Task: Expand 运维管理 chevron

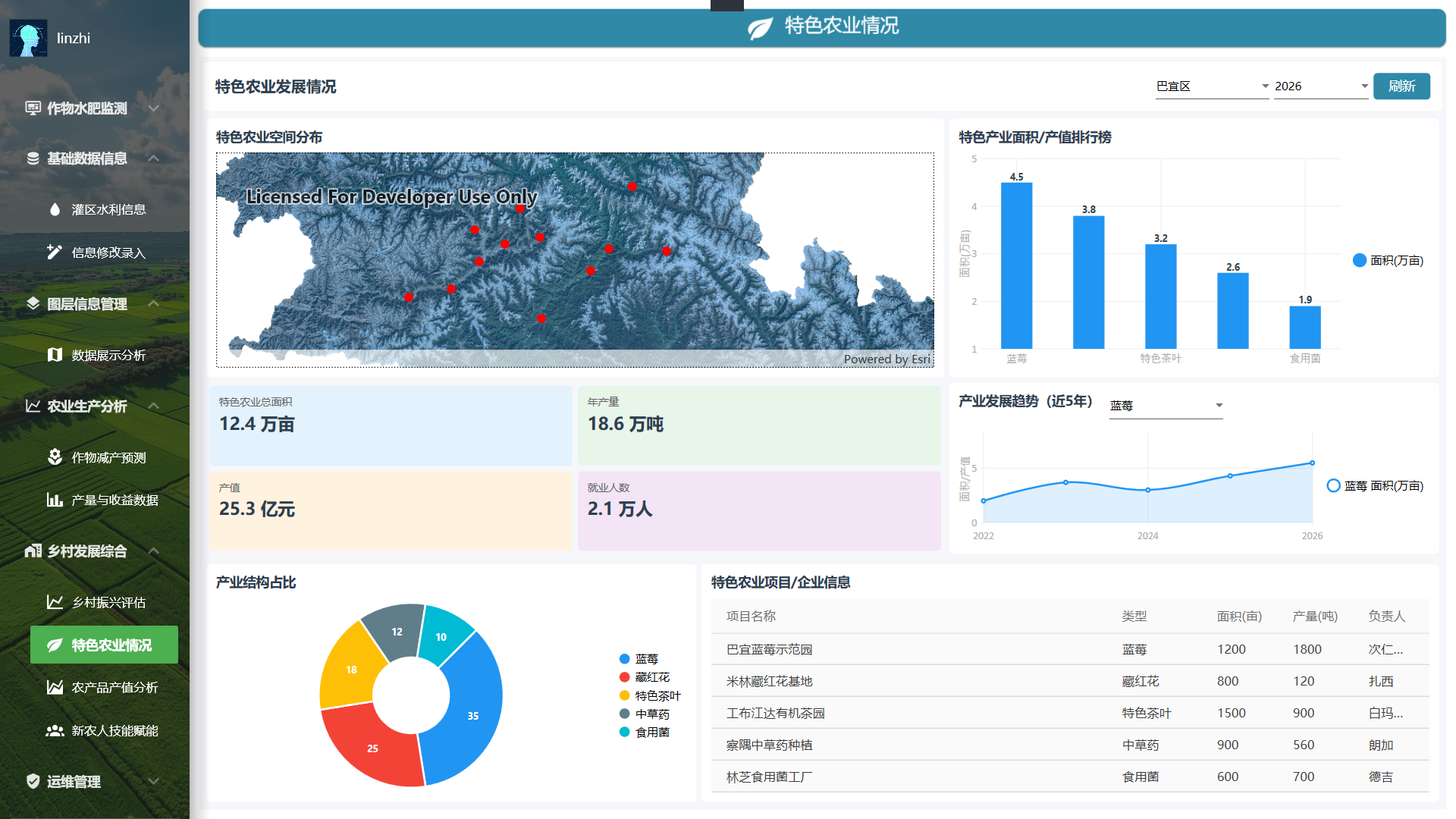Action: coord(153,781)
